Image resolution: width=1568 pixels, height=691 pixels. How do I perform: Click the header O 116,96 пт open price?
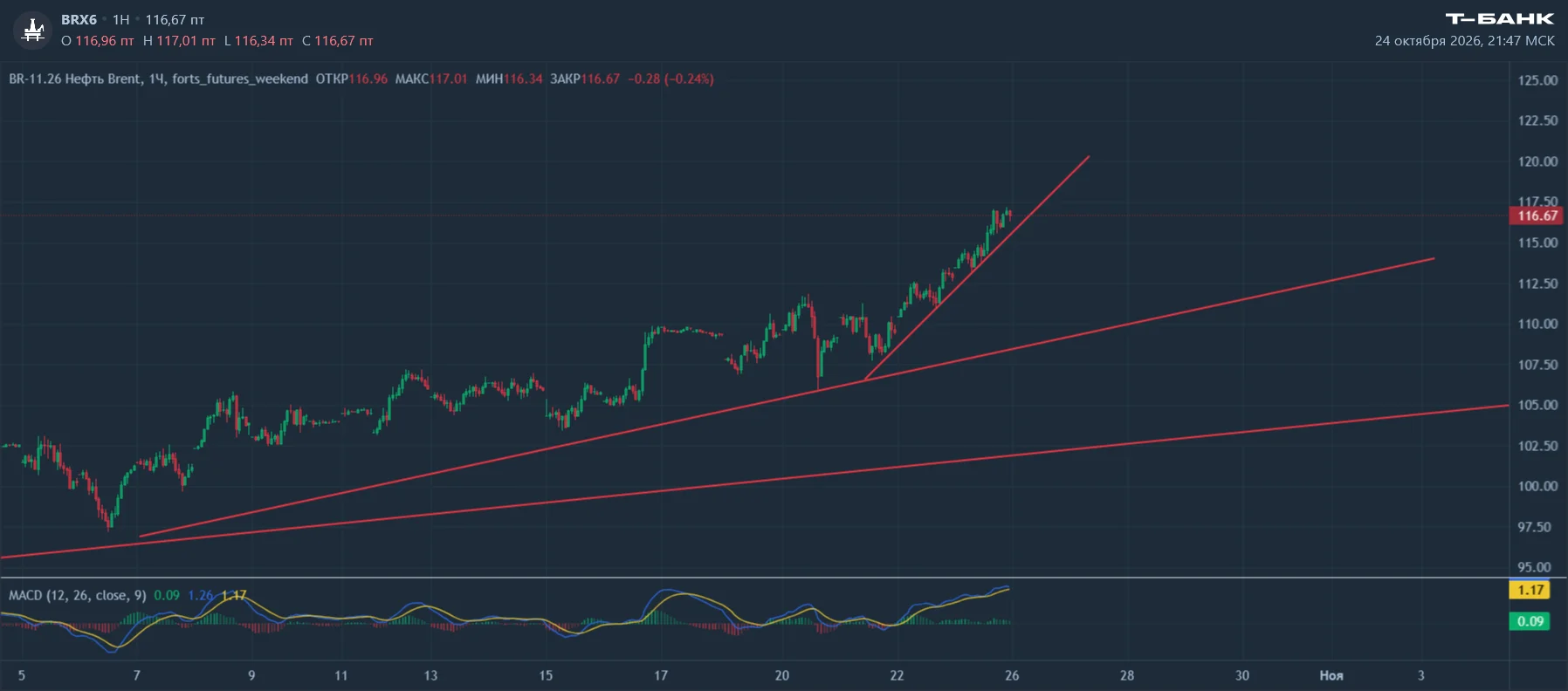point(98,41)
